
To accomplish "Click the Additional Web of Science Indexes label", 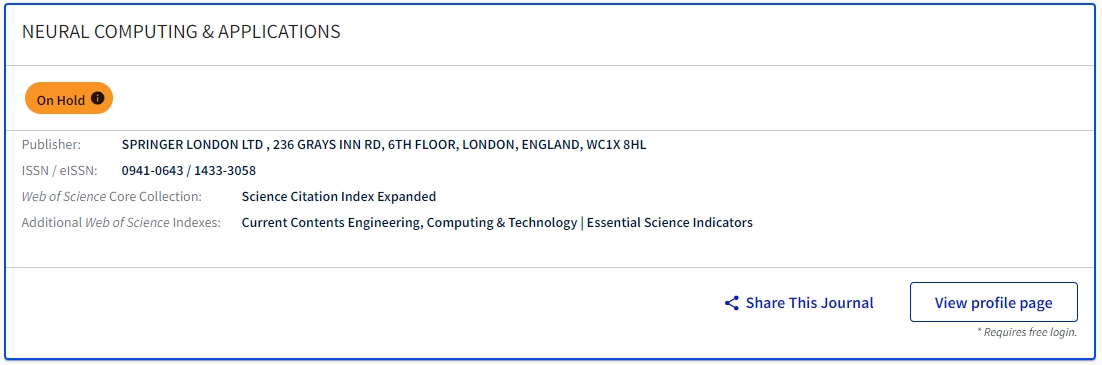I will 121,223.
